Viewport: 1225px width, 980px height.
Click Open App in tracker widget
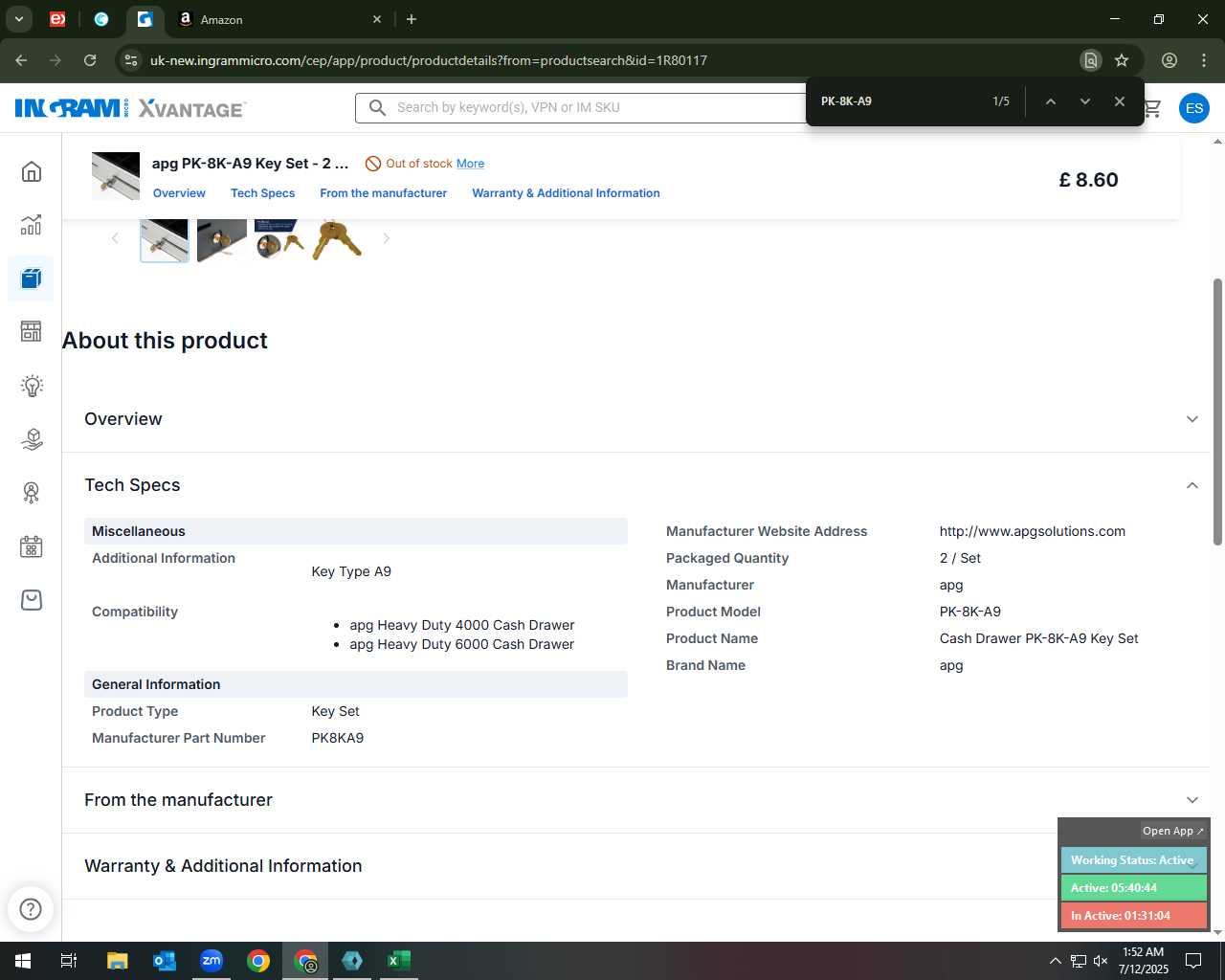click(x=1173, y=831)
